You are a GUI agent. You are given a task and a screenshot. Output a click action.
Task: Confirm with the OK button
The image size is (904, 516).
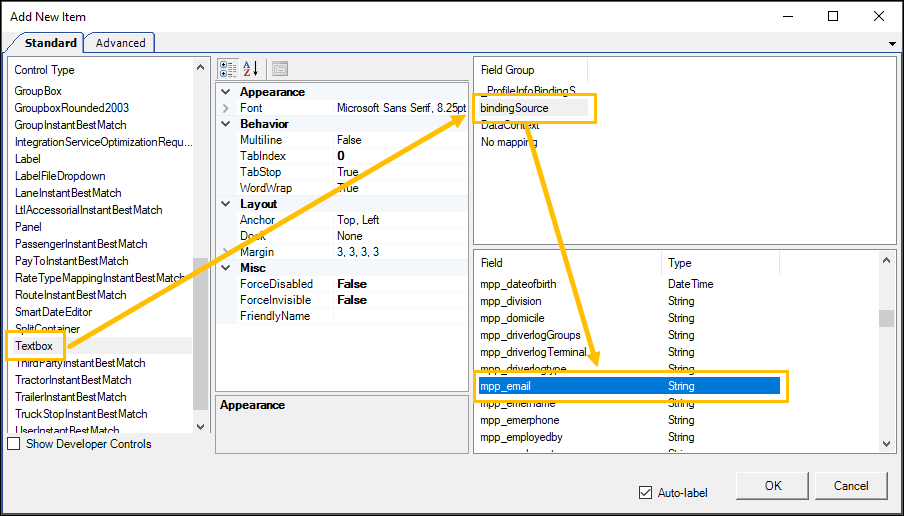click(x=773, y=486)
